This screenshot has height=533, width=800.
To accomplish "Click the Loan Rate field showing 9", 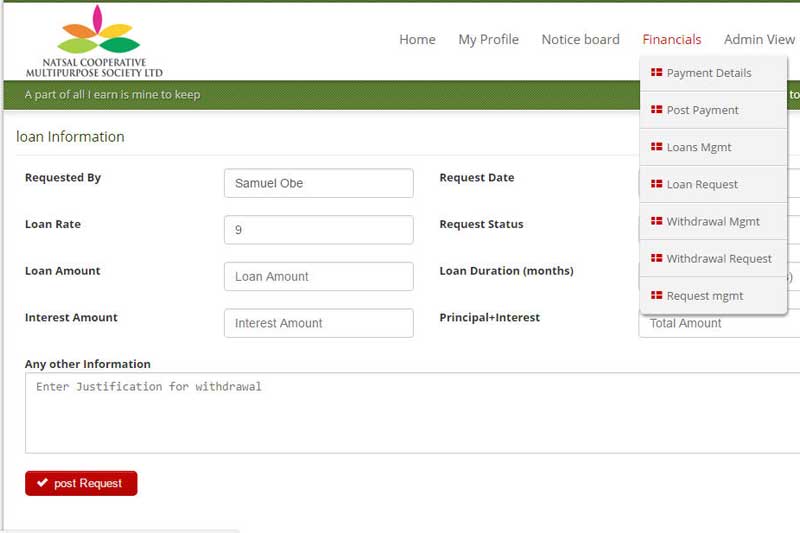I will (x=318, y=230).
